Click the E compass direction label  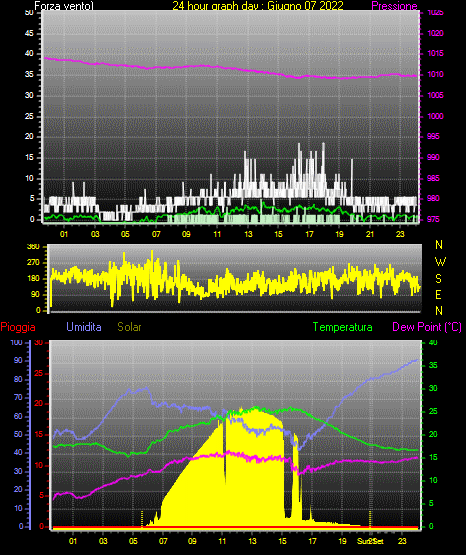(438, 294)
